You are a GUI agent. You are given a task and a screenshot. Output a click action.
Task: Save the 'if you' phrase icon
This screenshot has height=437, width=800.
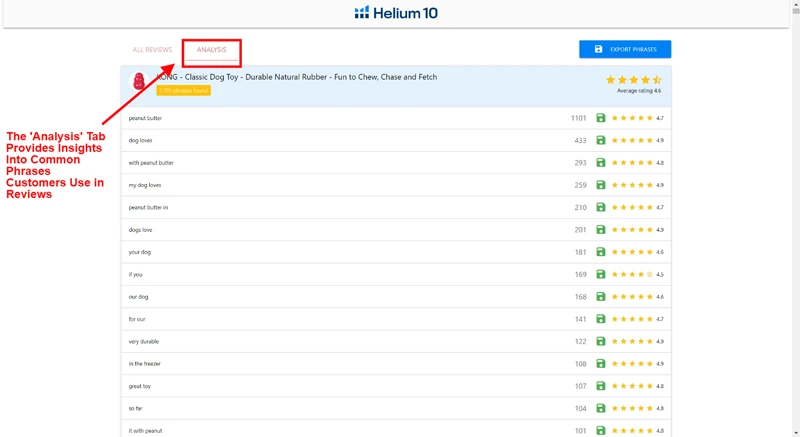[x=601, y=274]
